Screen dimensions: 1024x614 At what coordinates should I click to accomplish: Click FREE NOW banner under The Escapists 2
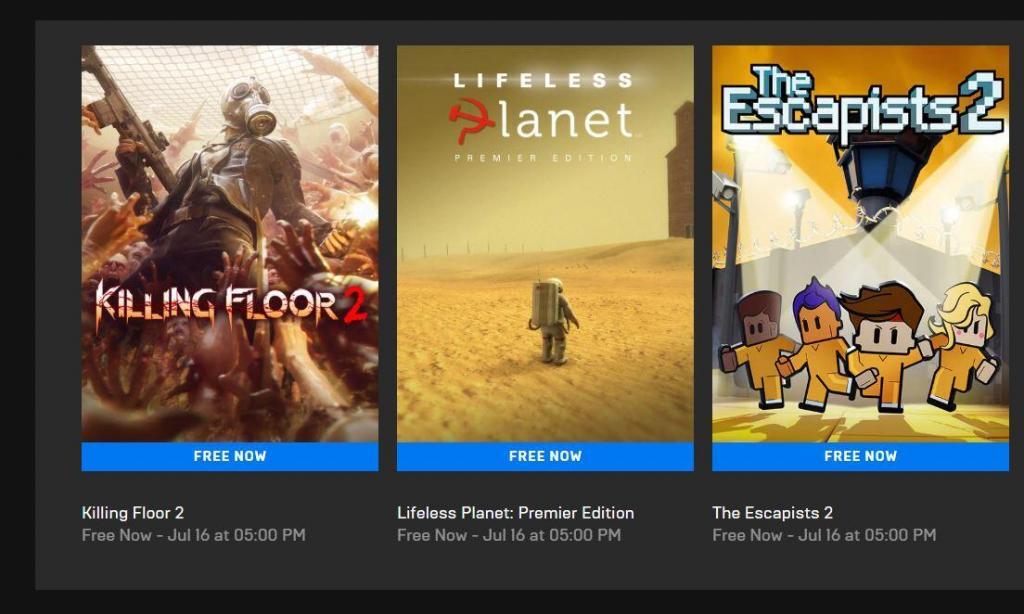click(x=860, y=456)
